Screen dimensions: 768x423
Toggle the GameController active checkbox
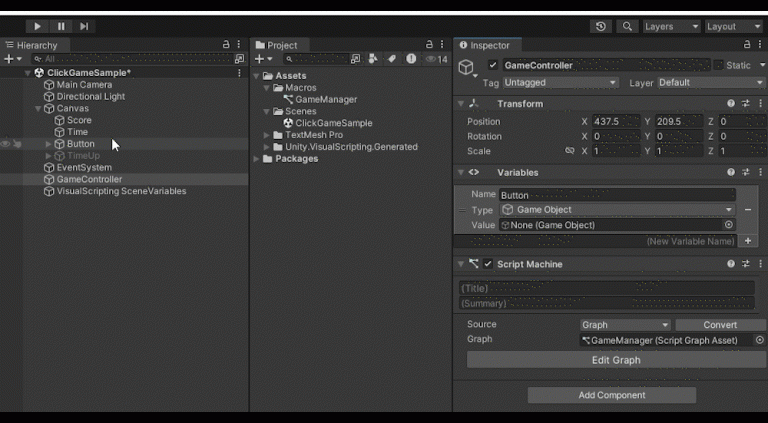(493, 66)
